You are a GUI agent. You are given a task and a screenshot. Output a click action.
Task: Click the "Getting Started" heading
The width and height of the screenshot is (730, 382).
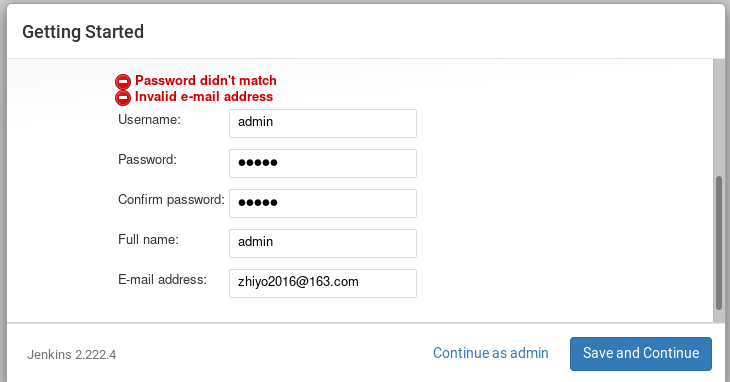point(83,32)
